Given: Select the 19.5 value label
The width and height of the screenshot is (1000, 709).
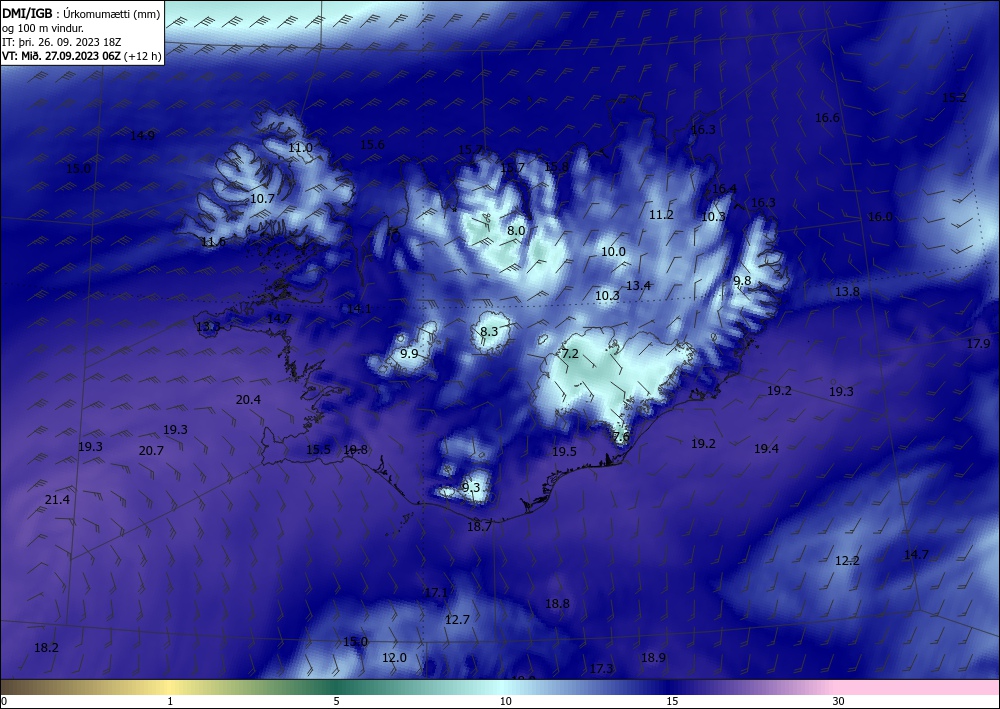Looking at the screenshot, I should click(564, 451).
